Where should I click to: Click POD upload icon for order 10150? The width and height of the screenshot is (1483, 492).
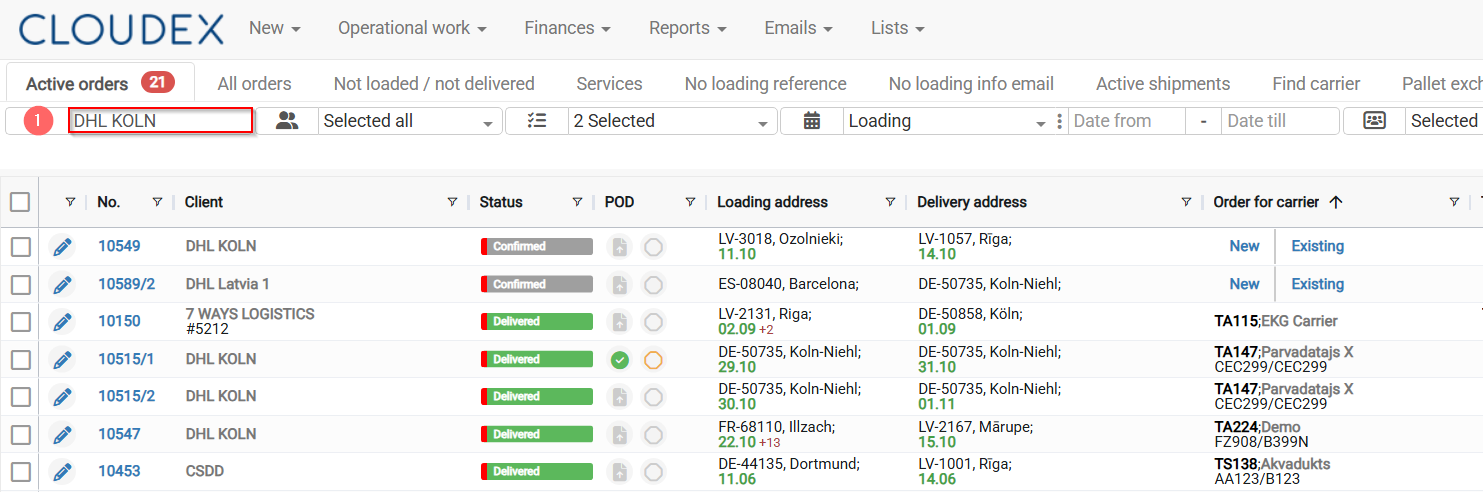[620, 322]
